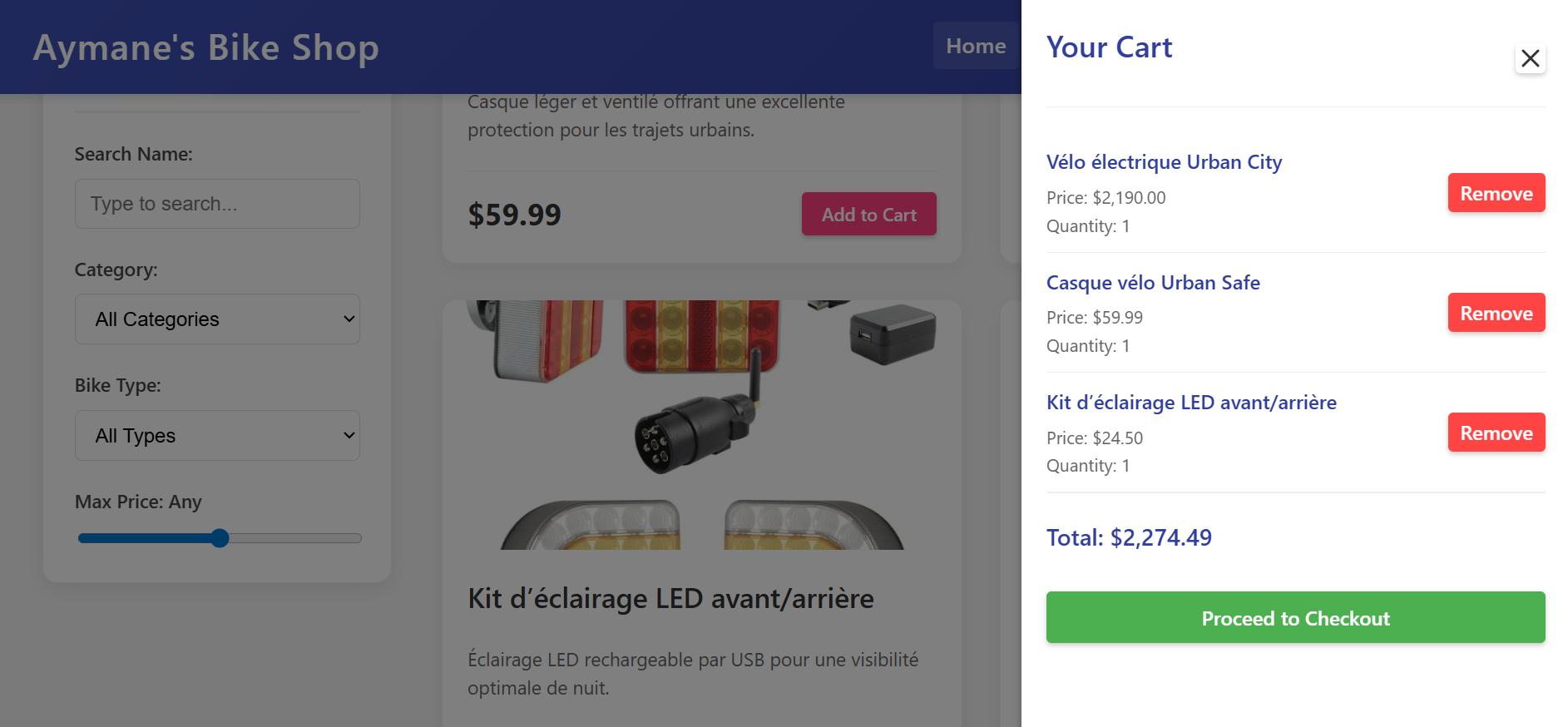This screenshot has width=1568, height=727.
Task: Remove Kit d'éclairage LED from cart
Action: click(x=1496, y=433)
